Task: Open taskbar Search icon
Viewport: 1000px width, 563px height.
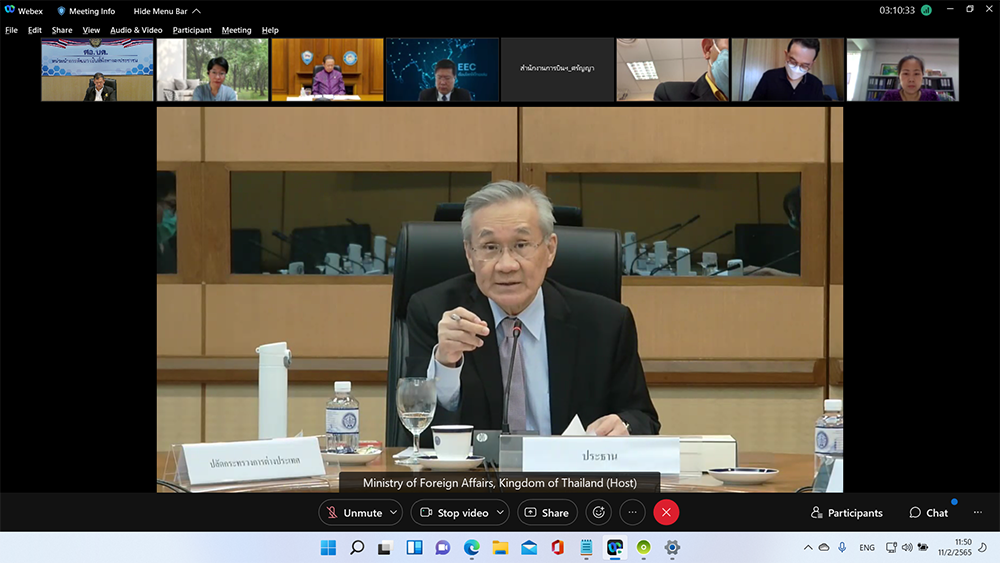Action: click(357, 548)
